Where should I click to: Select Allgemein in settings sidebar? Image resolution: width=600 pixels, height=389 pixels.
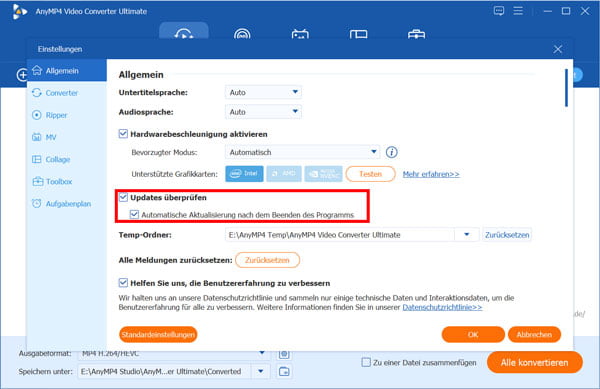[67, 71]
